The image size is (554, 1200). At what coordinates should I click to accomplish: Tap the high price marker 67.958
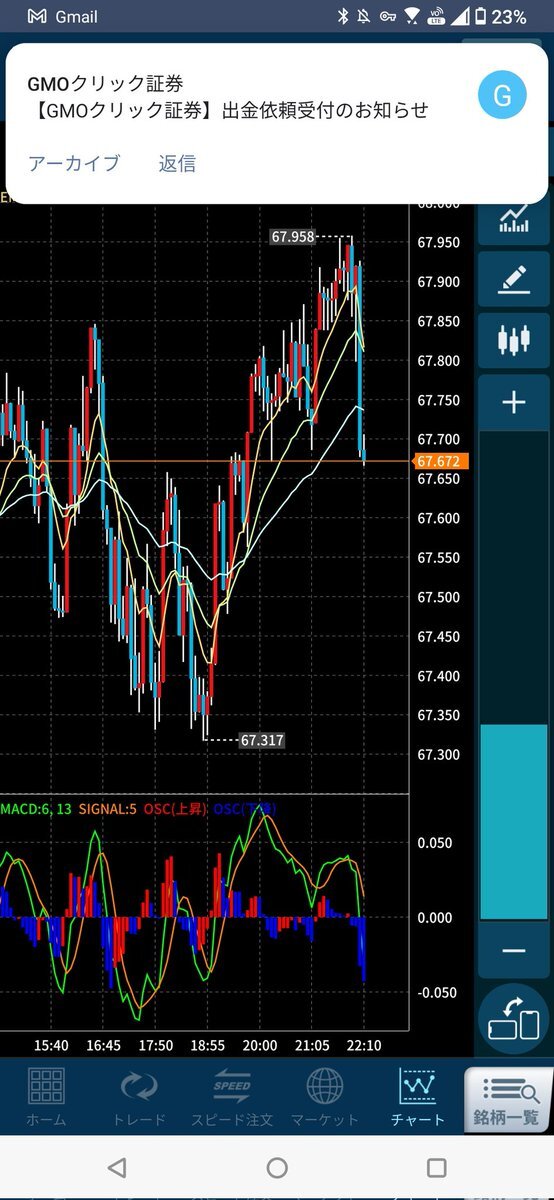[293, 237]
